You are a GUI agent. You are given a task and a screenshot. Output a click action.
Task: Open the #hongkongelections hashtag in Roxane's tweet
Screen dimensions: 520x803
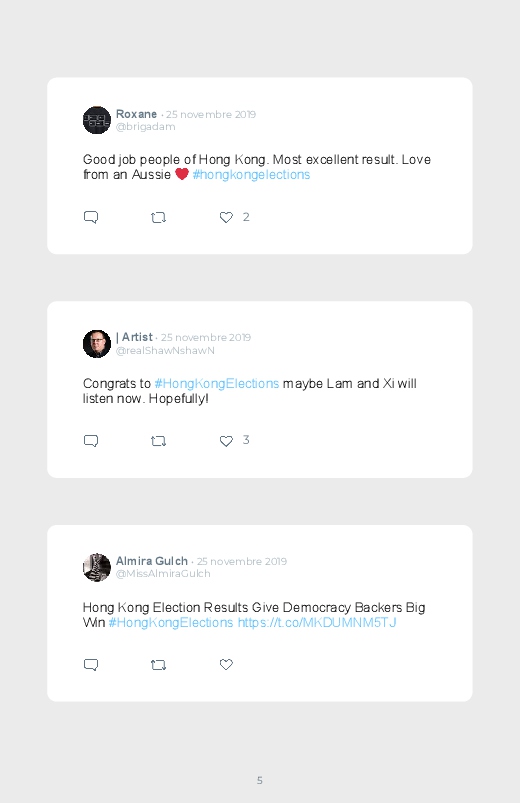(x=251, y=175)
